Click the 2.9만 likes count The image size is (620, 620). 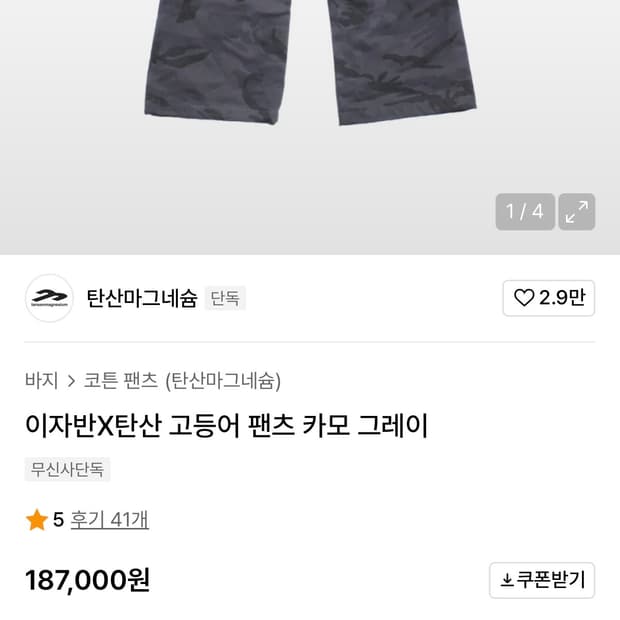coord(562,298)
